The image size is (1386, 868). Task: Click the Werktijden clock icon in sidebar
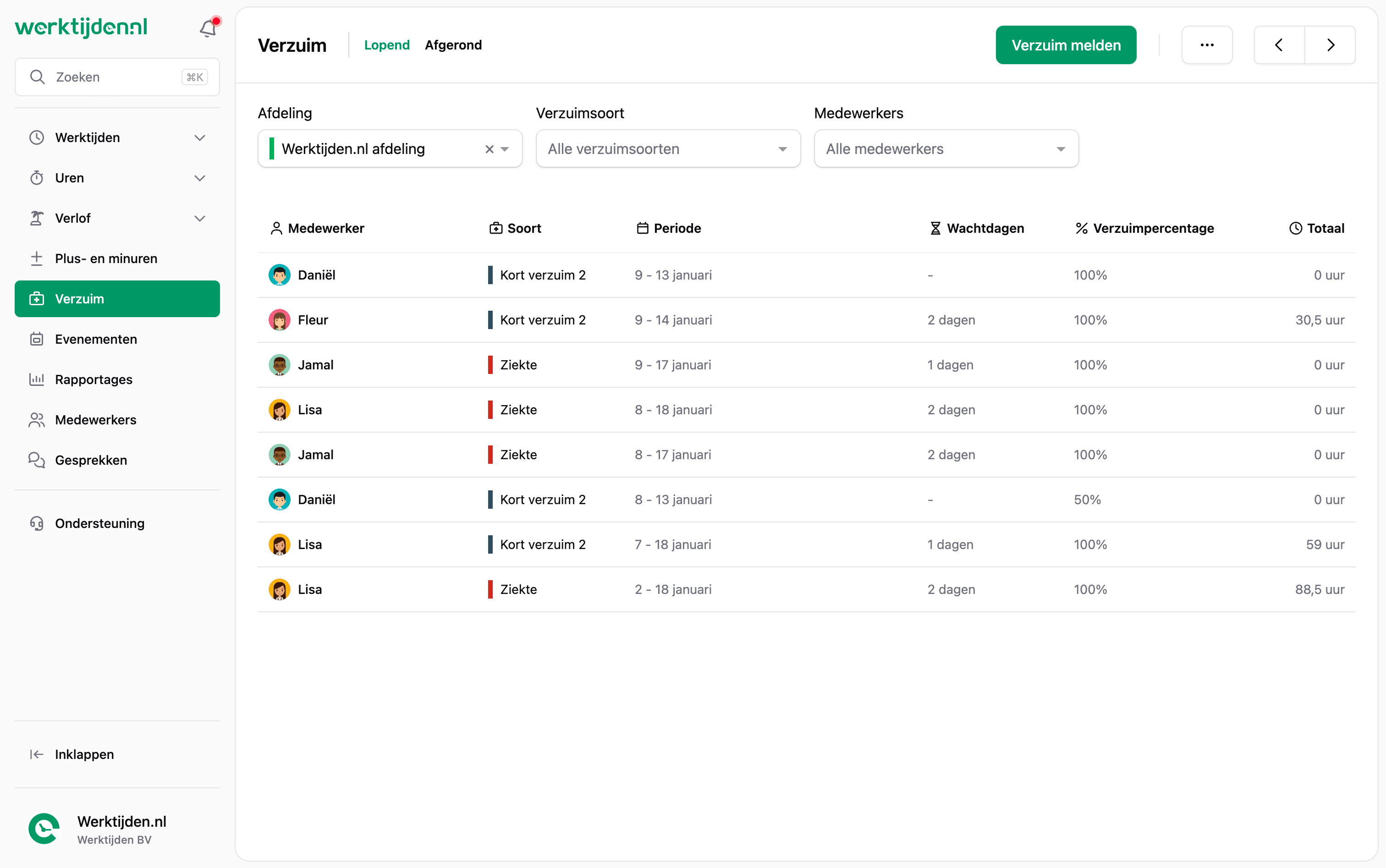click(x=37, y=138)
